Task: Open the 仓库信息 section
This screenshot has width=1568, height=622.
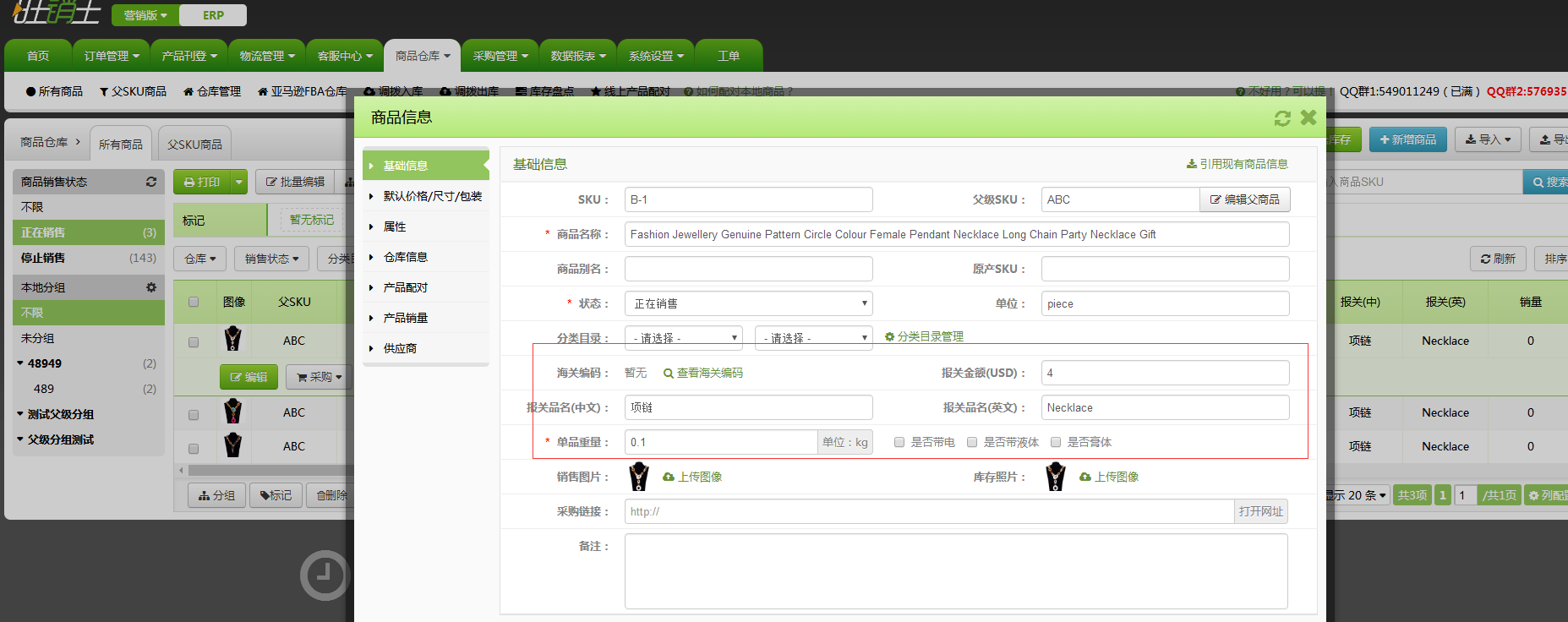Action: (x=426, y=257)
